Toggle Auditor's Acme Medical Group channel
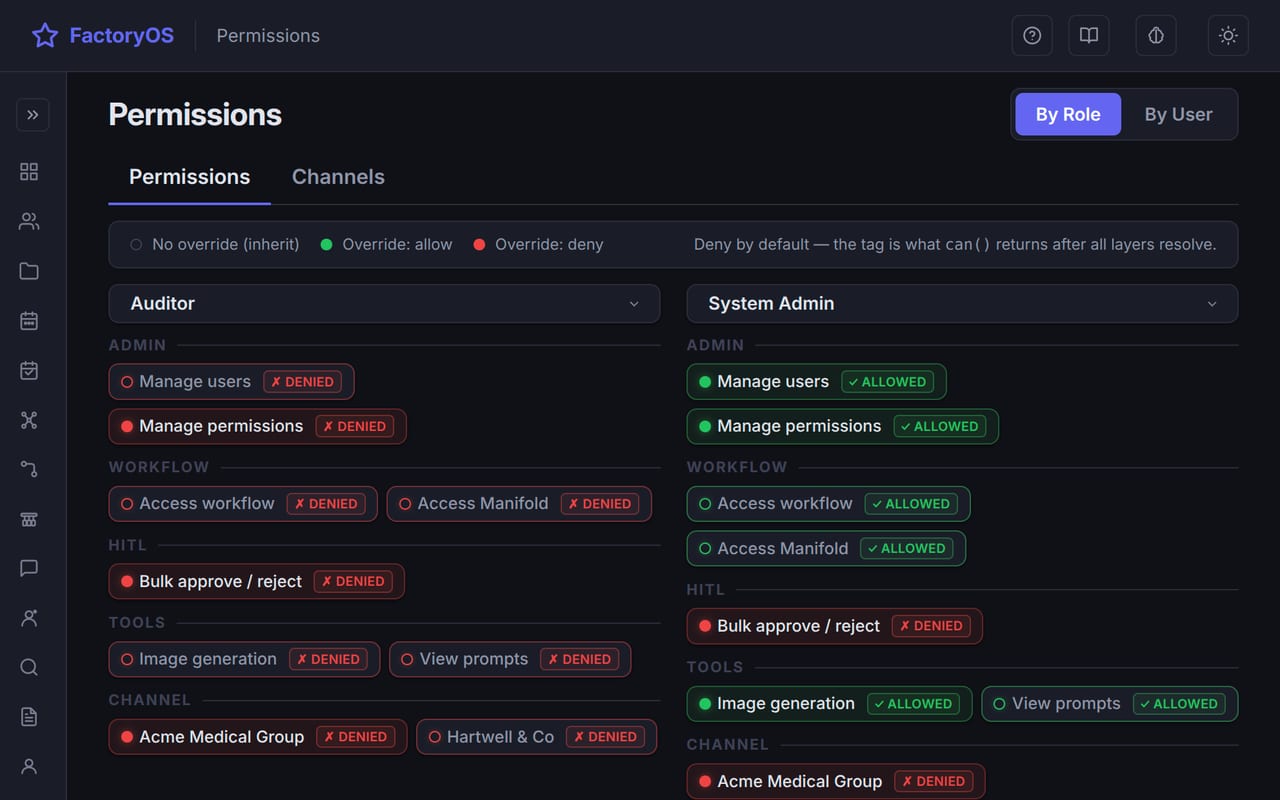Viewport: 1280px width, 800px height. [258, 737]
